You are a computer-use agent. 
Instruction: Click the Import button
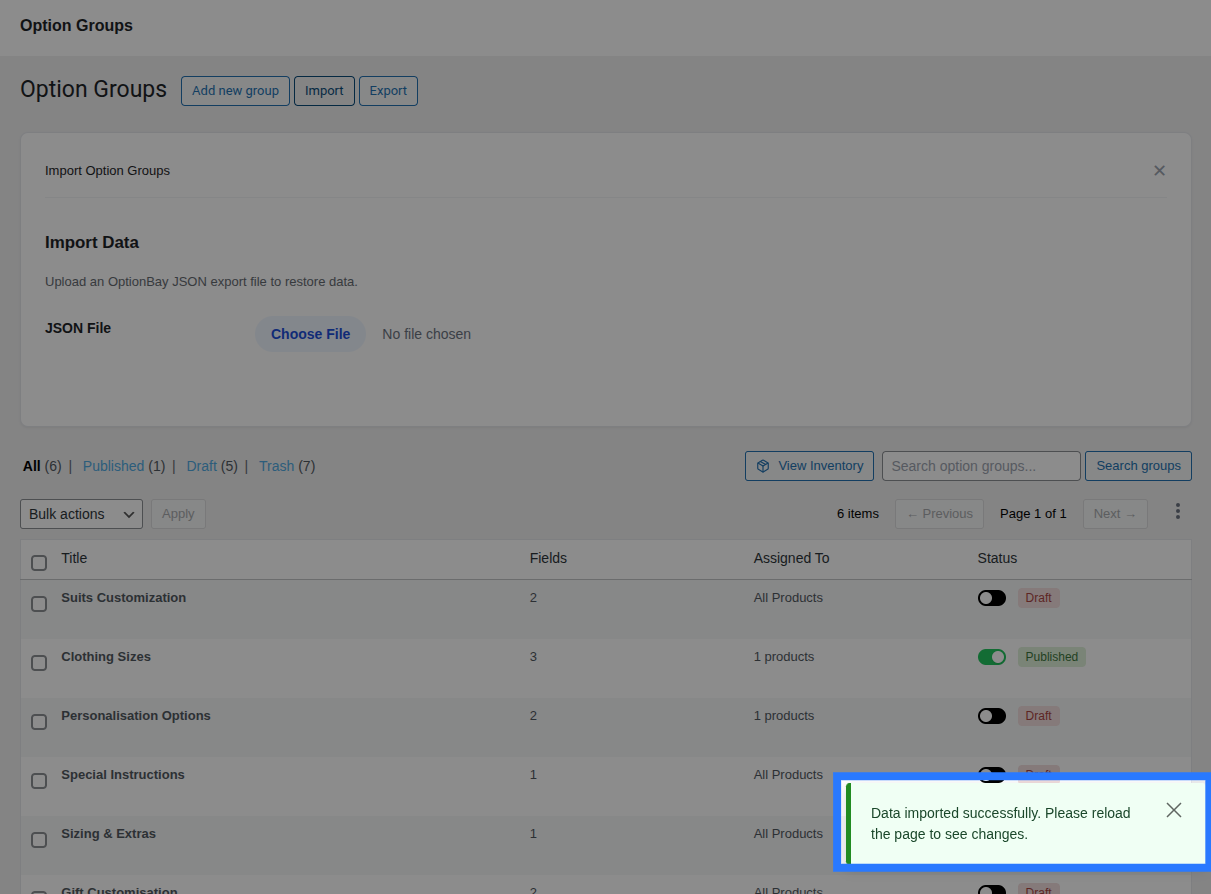(324, 91)
